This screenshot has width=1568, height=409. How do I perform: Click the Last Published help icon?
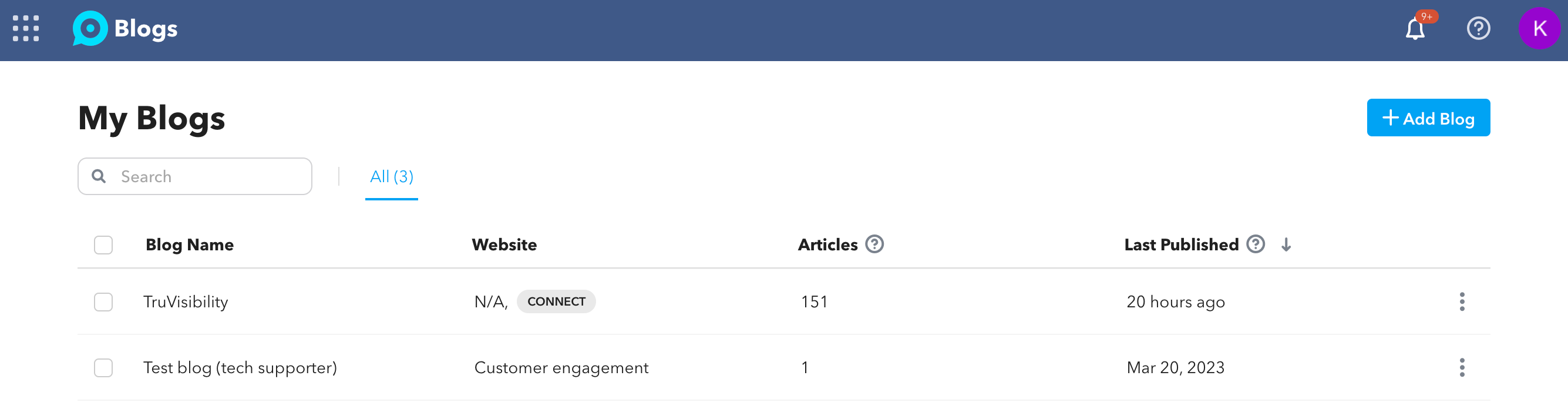coord(1255,244)
